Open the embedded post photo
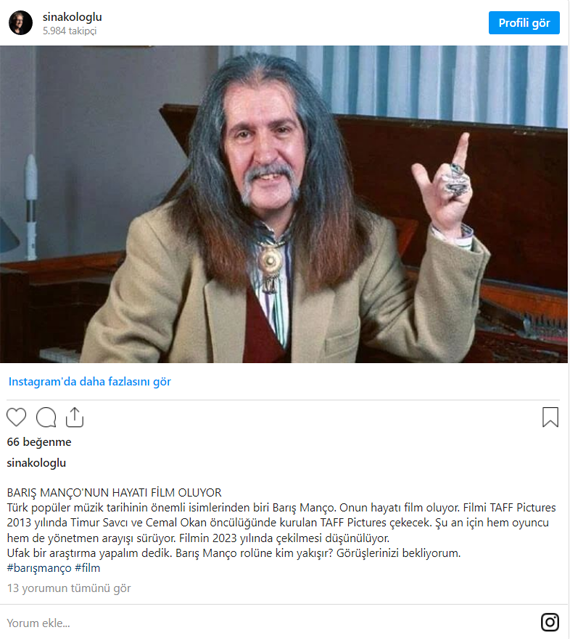Screen dimensions: 570x639 coord(284,204)
